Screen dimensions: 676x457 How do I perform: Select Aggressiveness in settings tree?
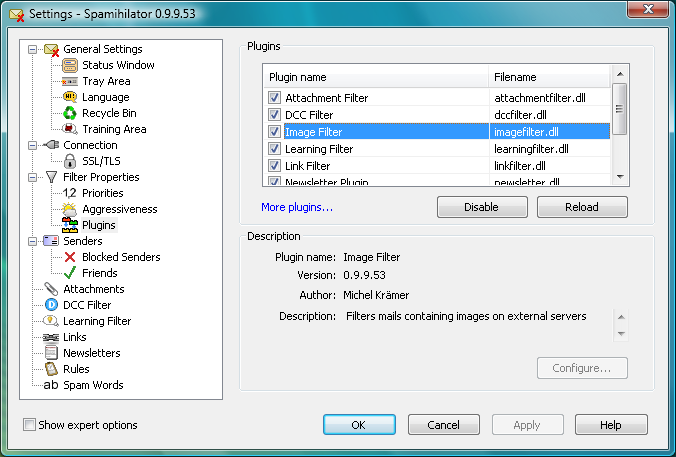(x=119, y=209)
